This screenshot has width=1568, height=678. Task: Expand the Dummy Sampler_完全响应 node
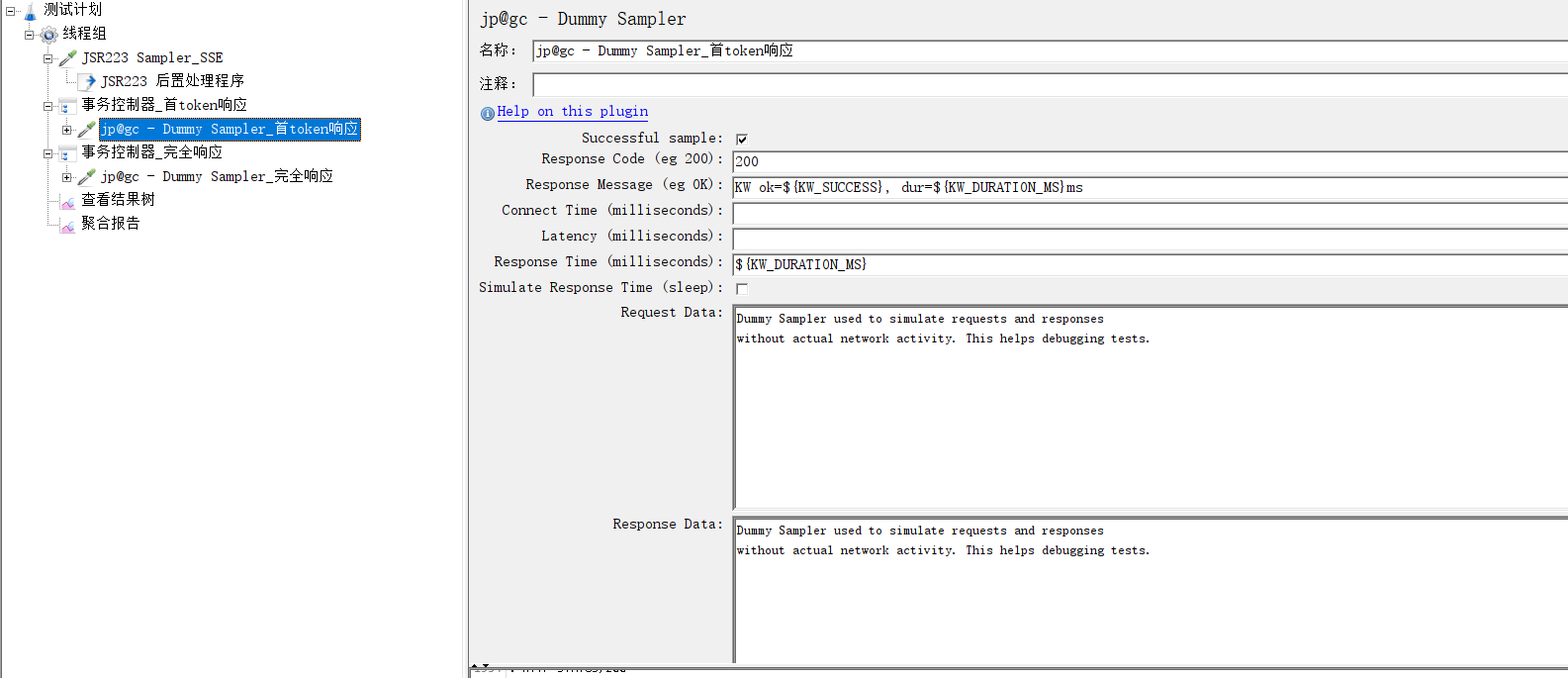[66, 177]
